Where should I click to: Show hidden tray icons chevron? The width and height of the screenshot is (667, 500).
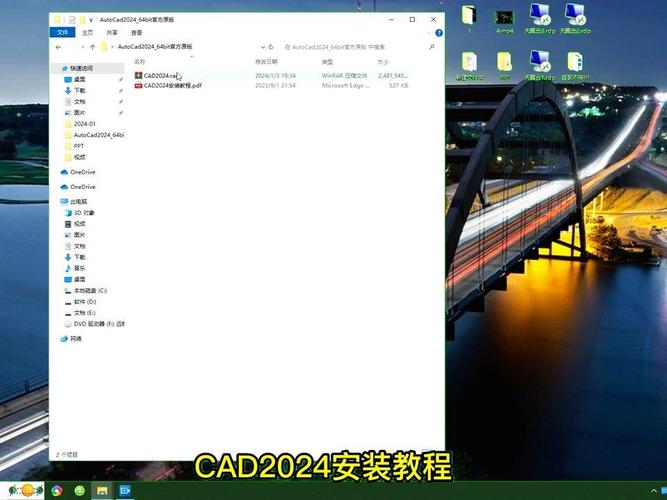coord(653,491)
